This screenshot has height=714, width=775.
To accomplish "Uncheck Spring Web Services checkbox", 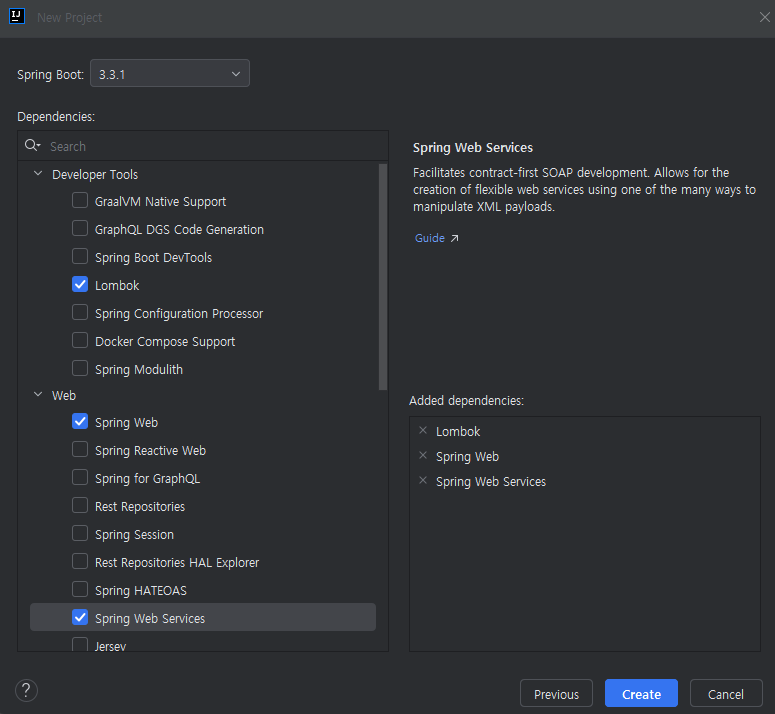I will pyautogui.click(x=80, y=617).
